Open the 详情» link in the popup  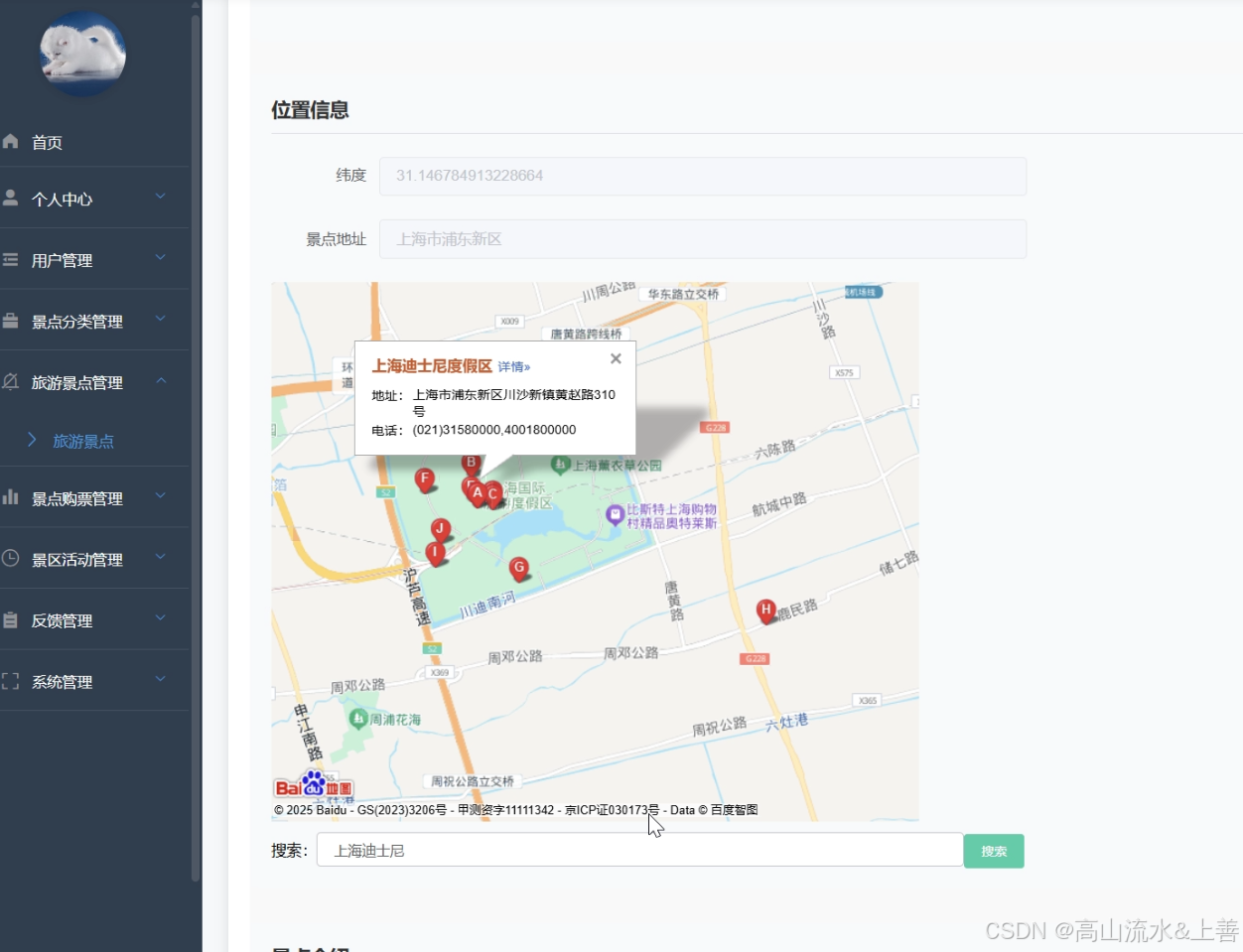(x=514, y=366)
